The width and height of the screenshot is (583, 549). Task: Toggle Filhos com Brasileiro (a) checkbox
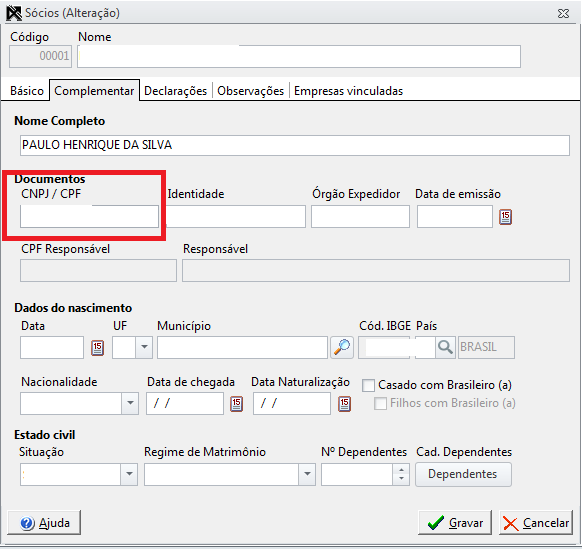tap(380, 403)
